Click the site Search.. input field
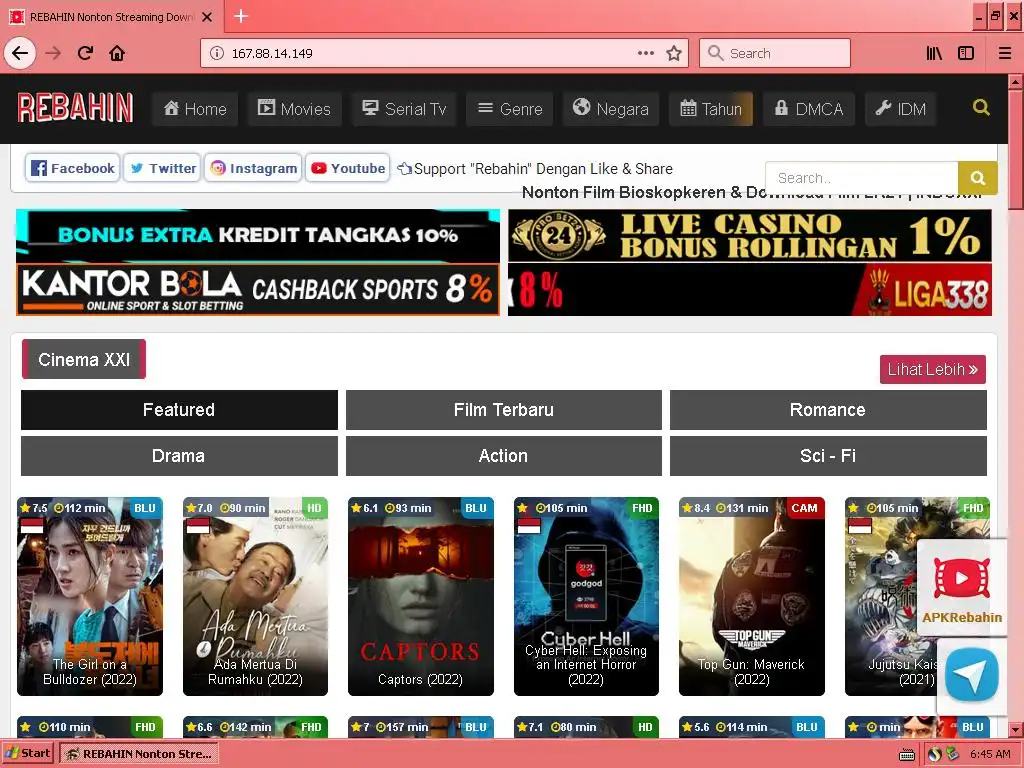Image resolution: width=1024 pixels, height=768 pixels. pos(861,178)
